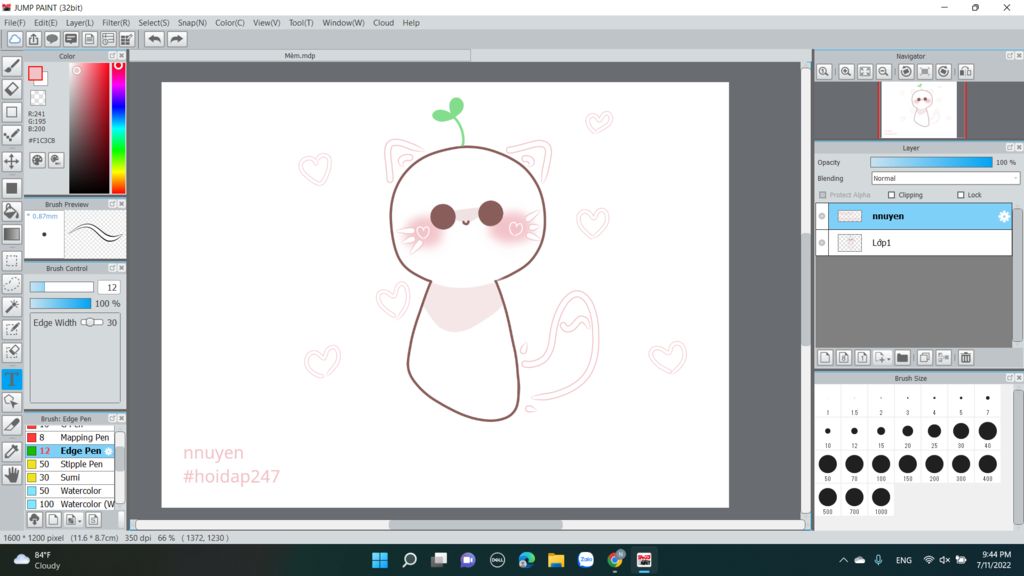Image resolution: width=1024 pixels, height=576 pixels.
Task: Click the rainbow hue color bar
Action: click(118, 128)
